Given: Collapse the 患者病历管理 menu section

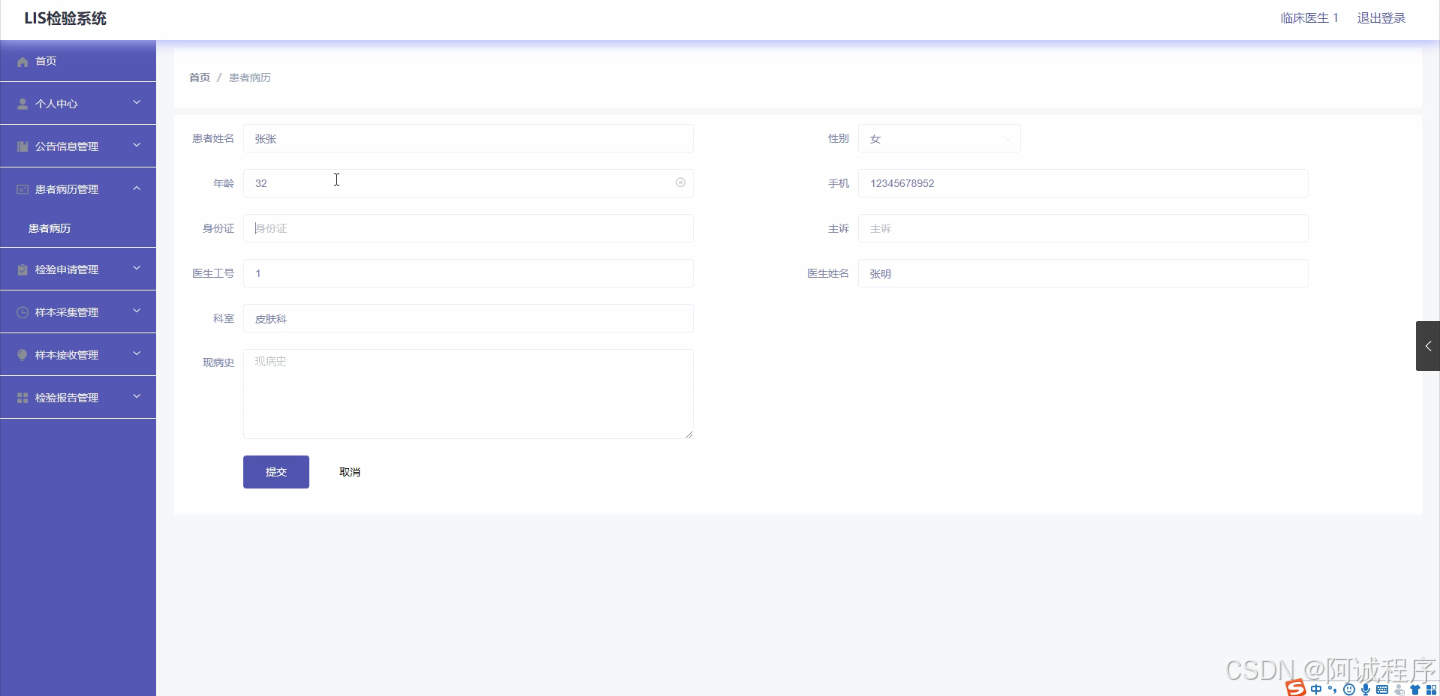Looking at the screenshot, I should tap(78, 187).
